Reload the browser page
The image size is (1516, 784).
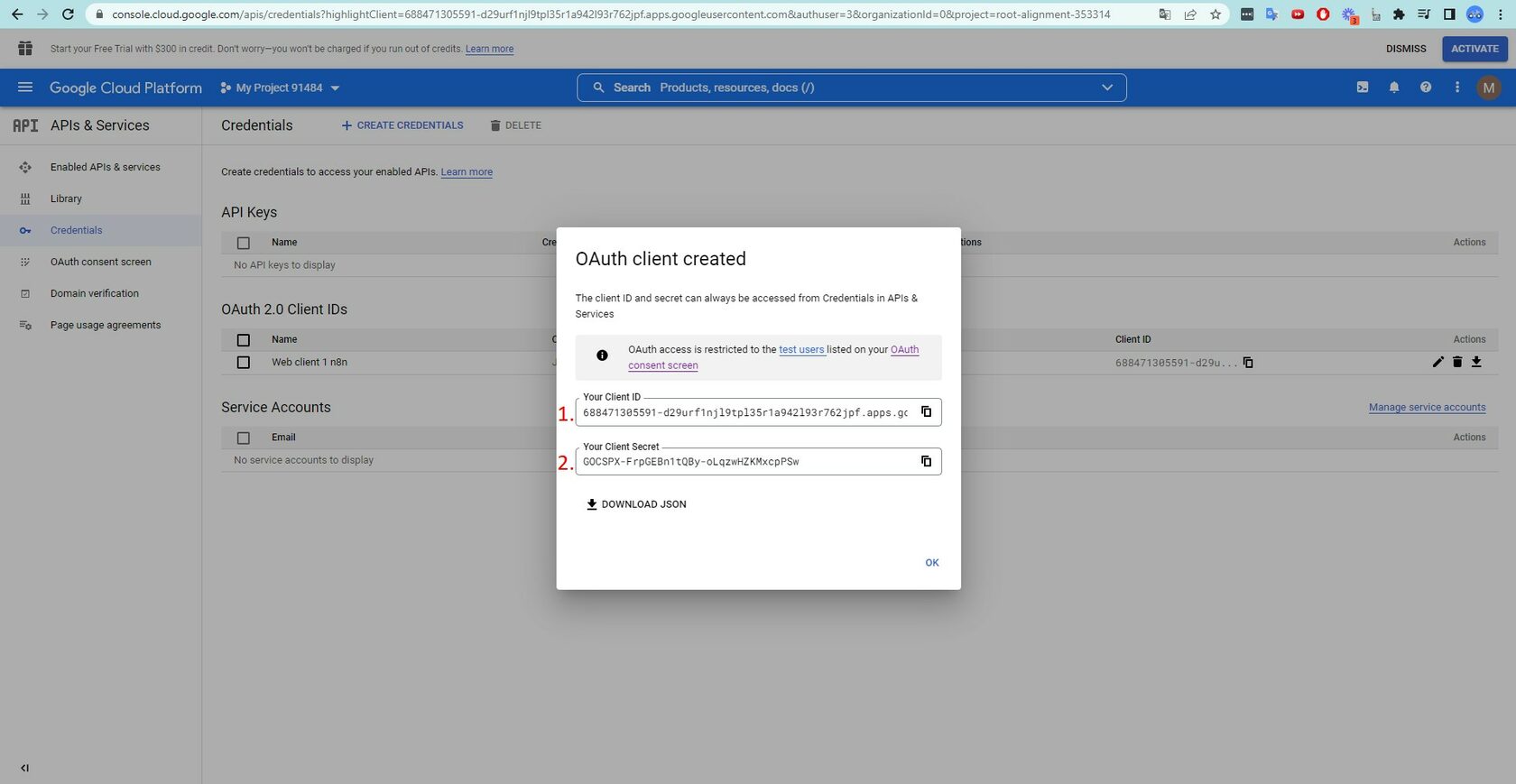68,14
